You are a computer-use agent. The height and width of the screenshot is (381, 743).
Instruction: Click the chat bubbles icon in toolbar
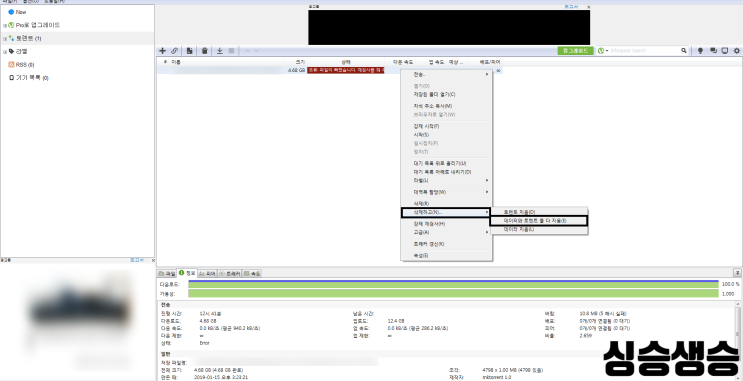click(713, 51)
